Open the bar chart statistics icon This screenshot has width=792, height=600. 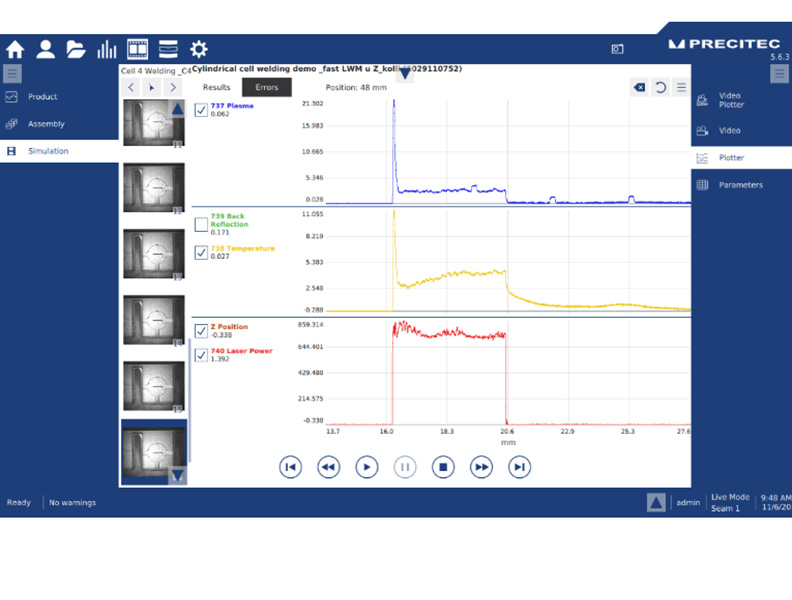[x=106, y=49]
